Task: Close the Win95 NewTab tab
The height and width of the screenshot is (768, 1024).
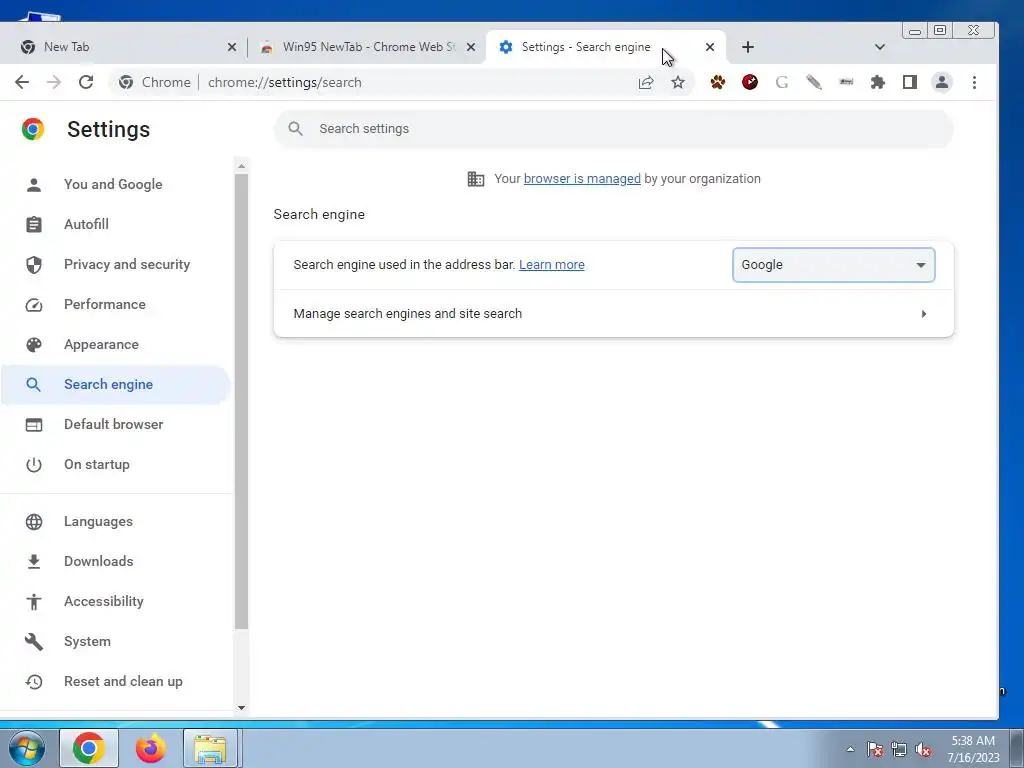Action: tap(471, 47)
